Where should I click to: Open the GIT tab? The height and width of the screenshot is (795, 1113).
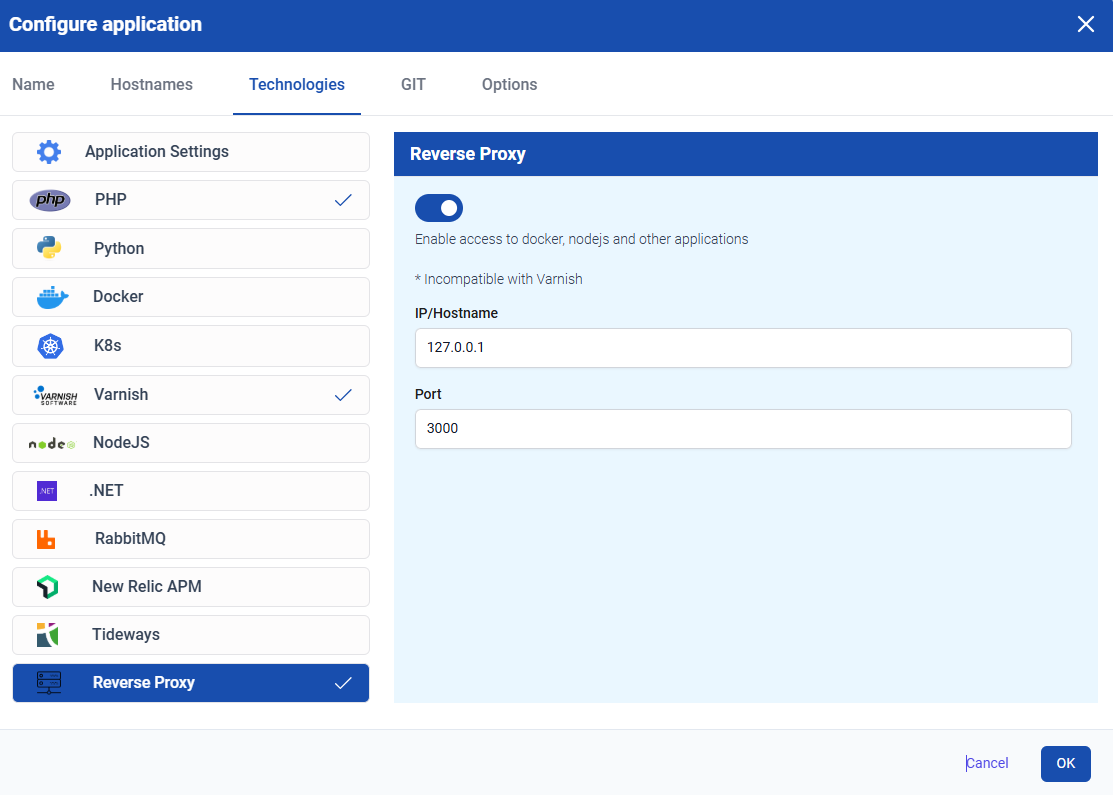point(413,84)
